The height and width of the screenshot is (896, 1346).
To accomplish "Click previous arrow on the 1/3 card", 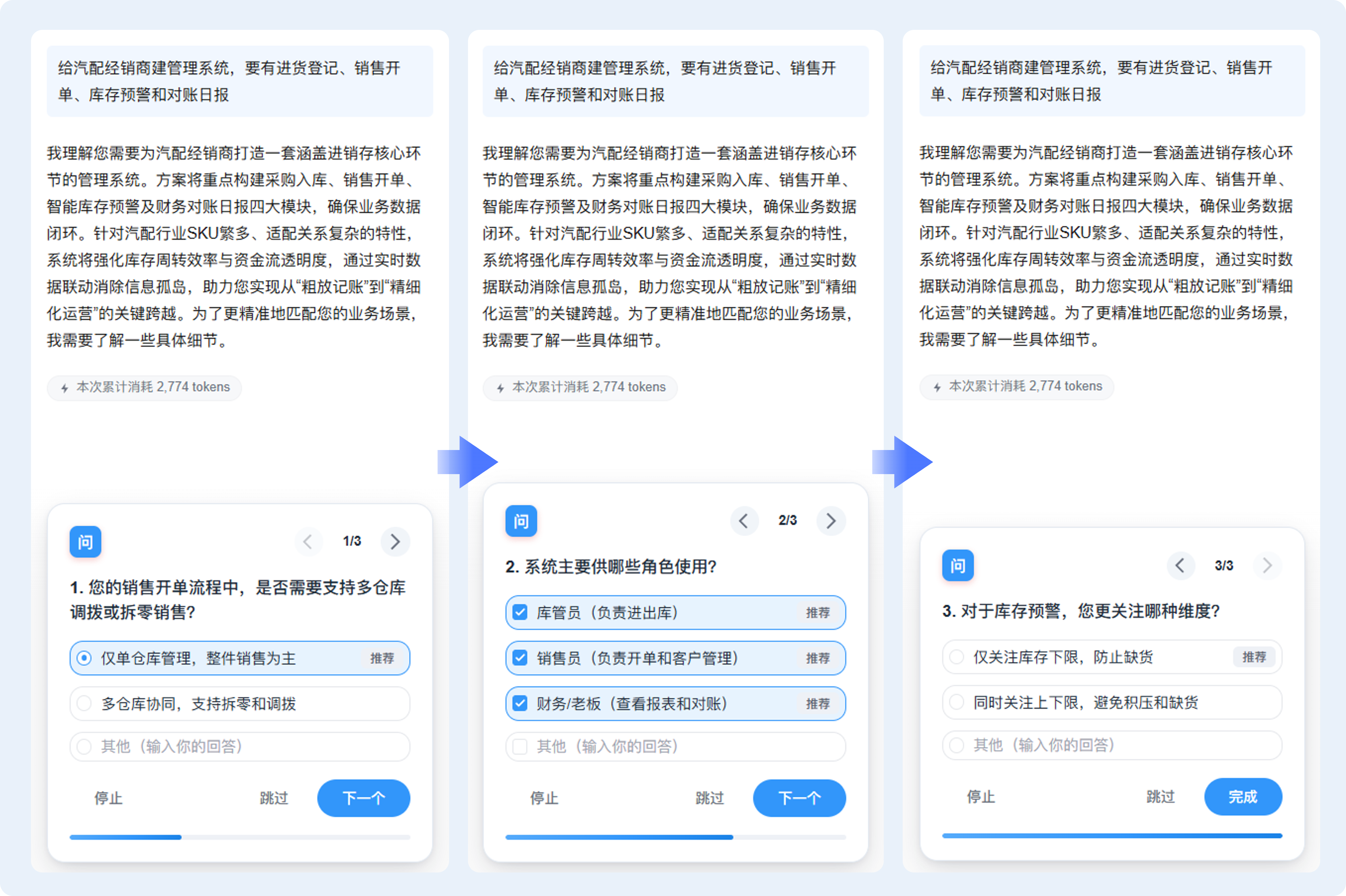I will [308, 541].
